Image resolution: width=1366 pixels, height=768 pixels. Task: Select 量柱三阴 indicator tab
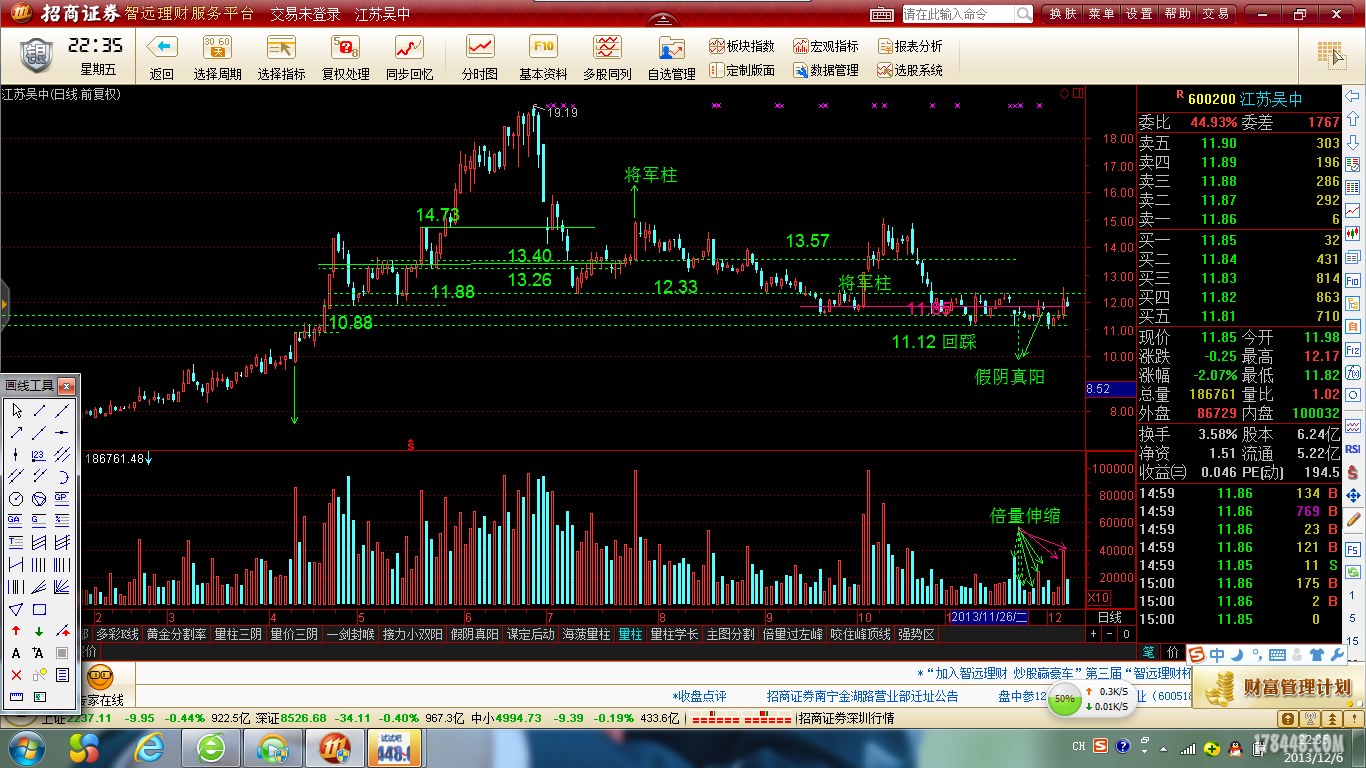237,634
